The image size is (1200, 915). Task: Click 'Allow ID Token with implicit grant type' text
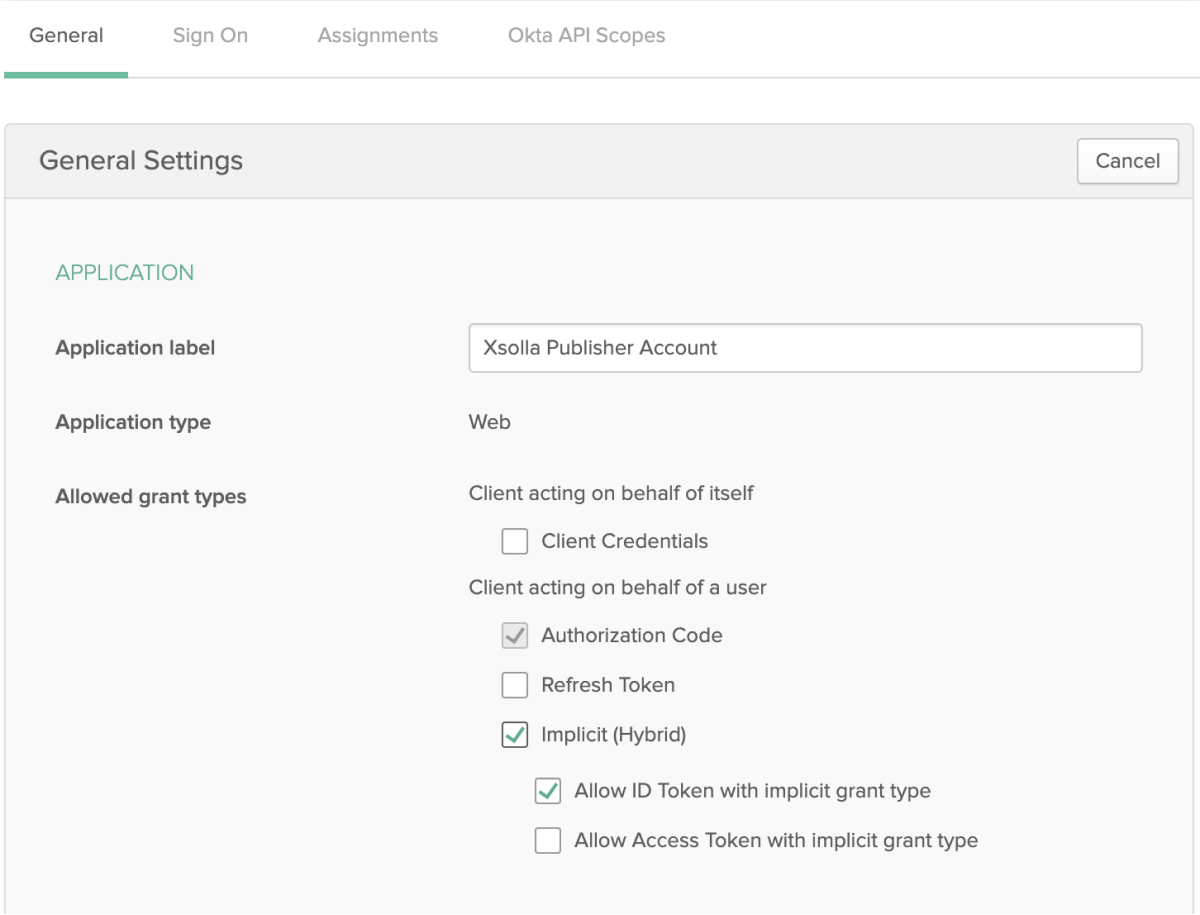pos(752,792)
